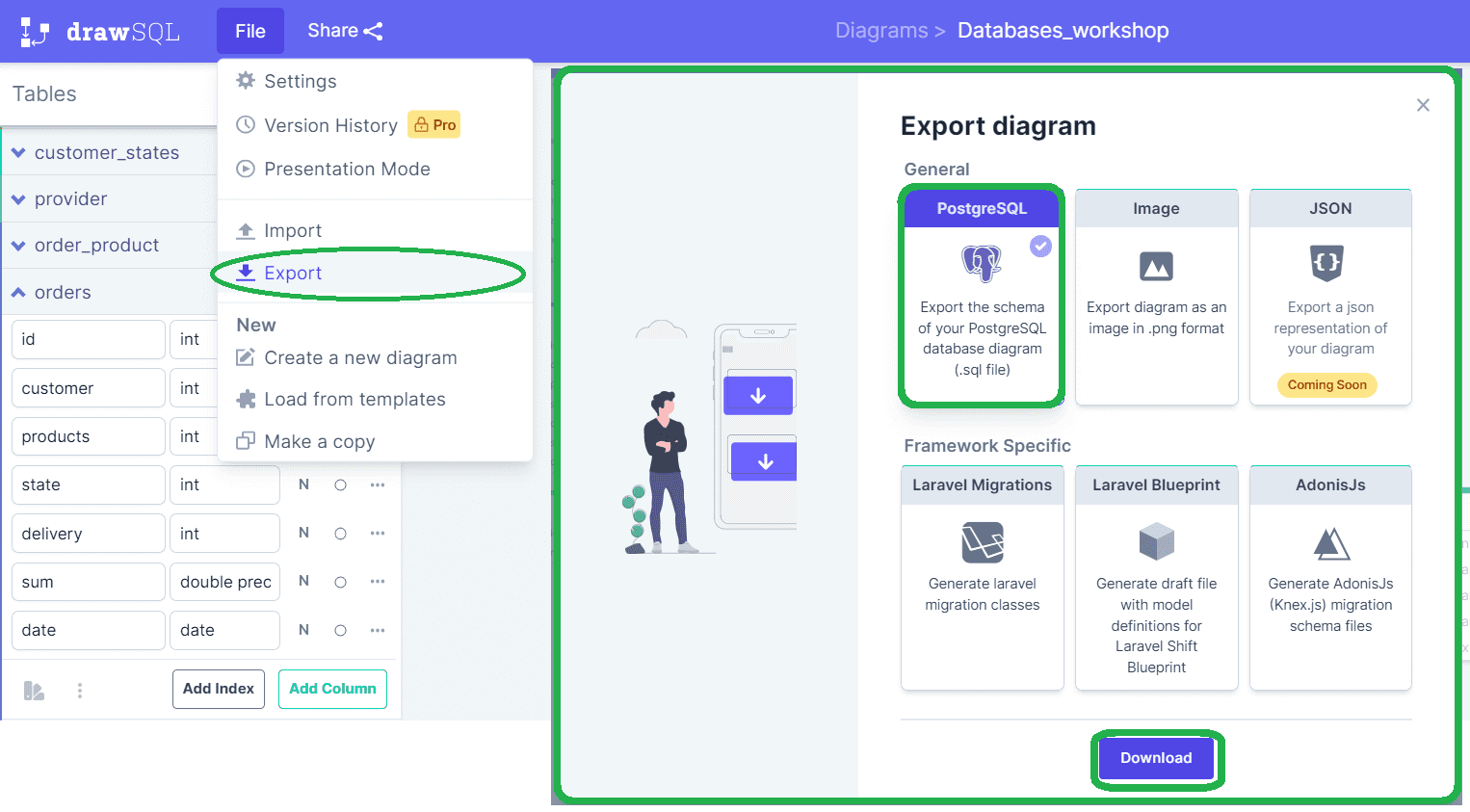Click the PostgreSQL elephant icon
This screenshot has width=1470, height=812.
[x=982, y=263]
